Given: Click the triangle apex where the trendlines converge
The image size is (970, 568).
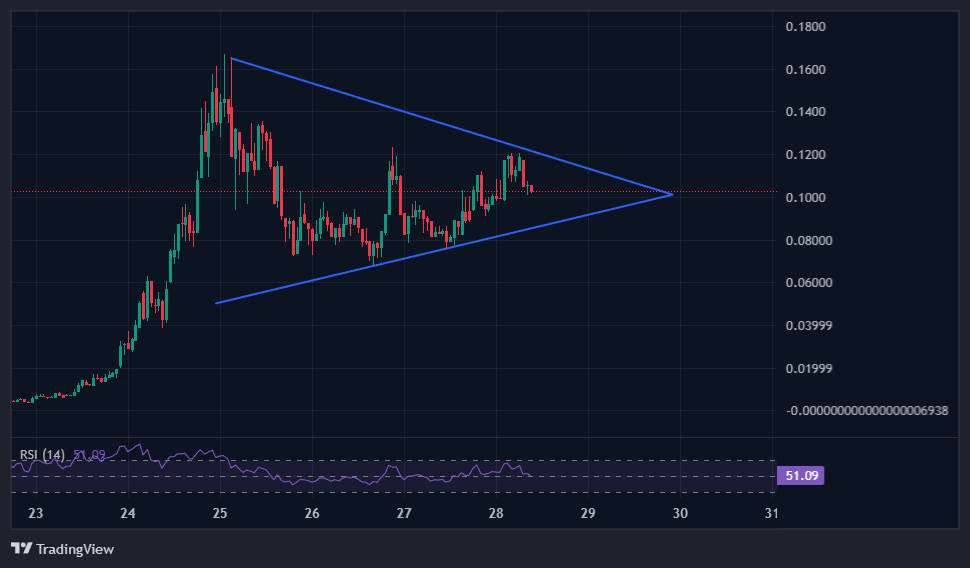Looking at the screenshot, I should 671,194.
